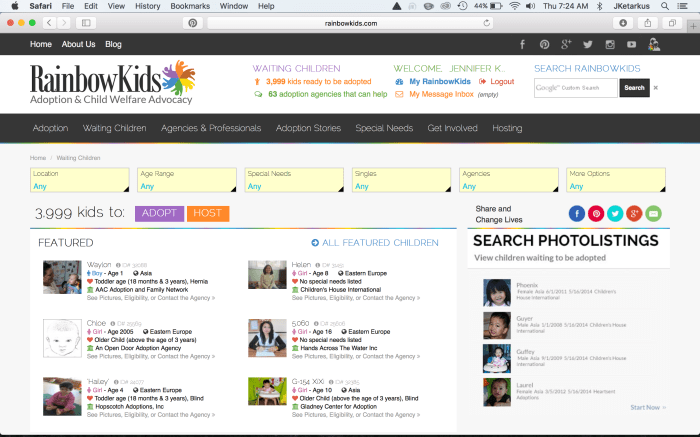Viewport: 700px width, 437px height.
Task: Click the Pinterest extension button in Safari toolbar
Action: (193, 23)
